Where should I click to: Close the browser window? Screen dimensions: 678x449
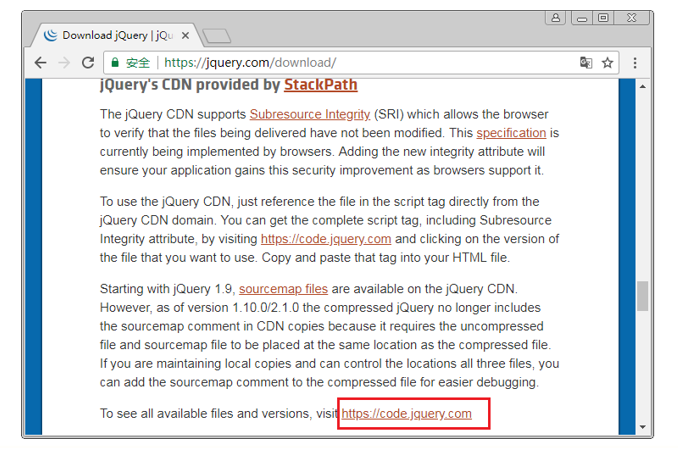tap(631, 18)
